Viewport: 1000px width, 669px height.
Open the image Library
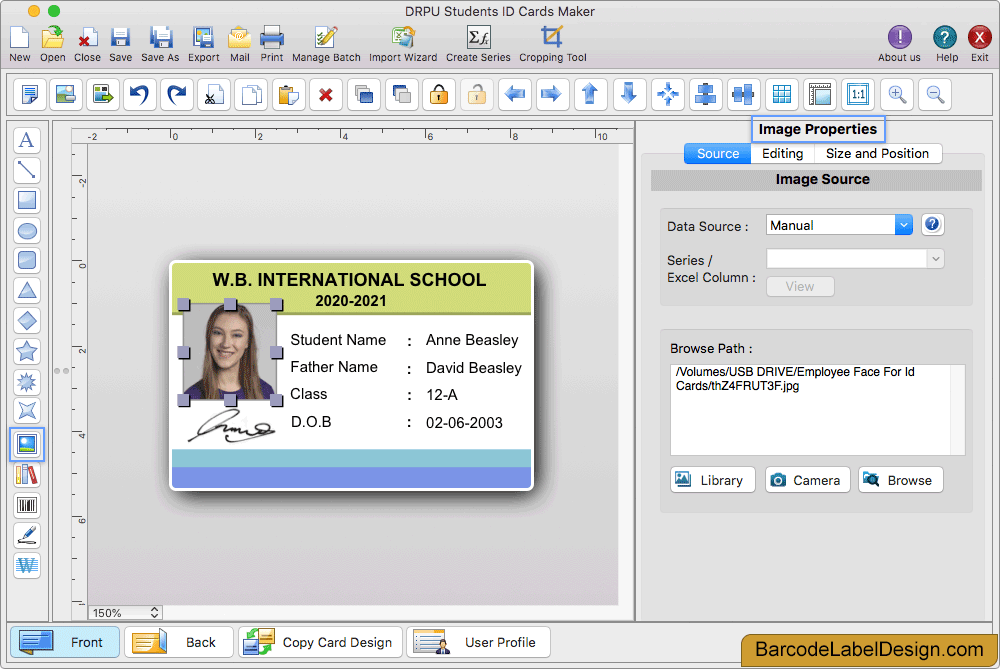712,480
